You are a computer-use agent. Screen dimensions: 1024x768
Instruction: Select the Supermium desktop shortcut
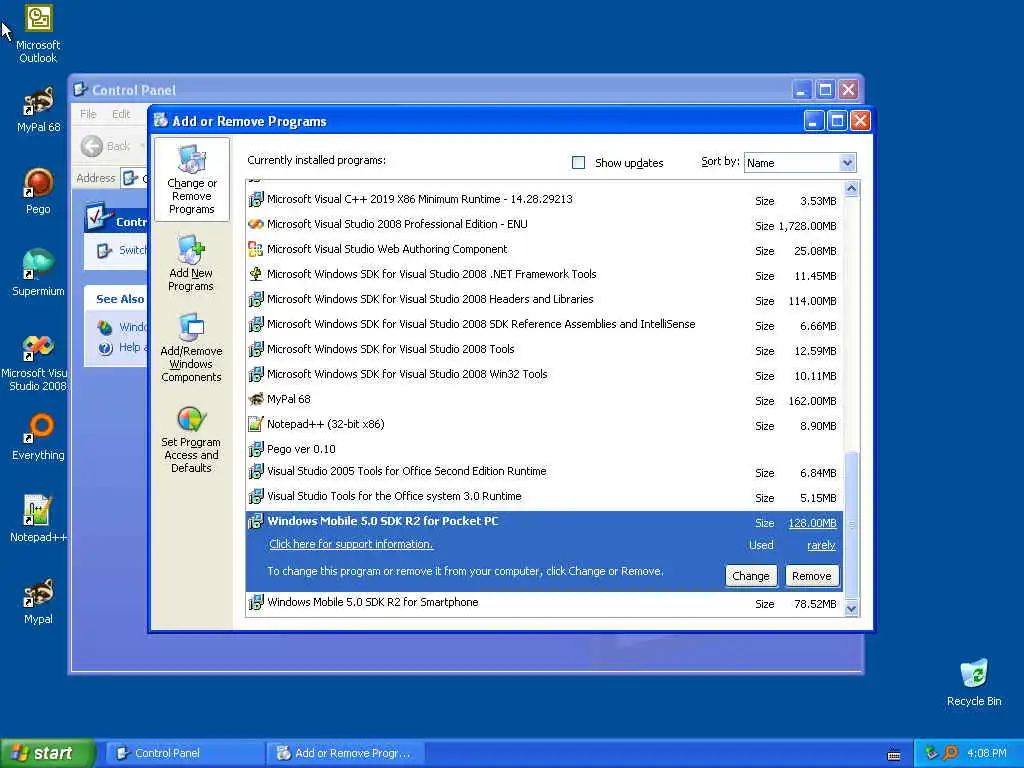(38, 273)
